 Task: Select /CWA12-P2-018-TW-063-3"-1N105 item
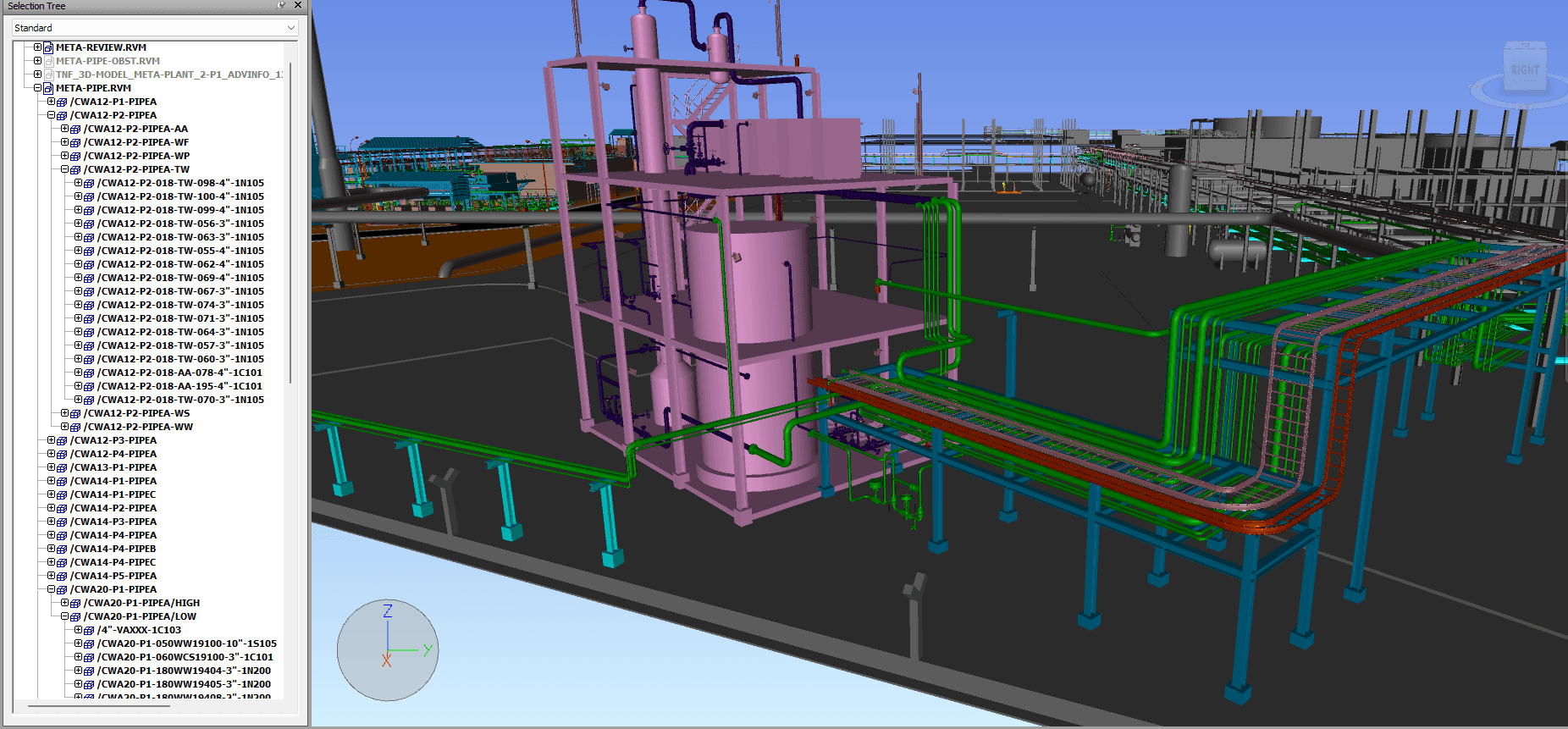pos(180,237)
